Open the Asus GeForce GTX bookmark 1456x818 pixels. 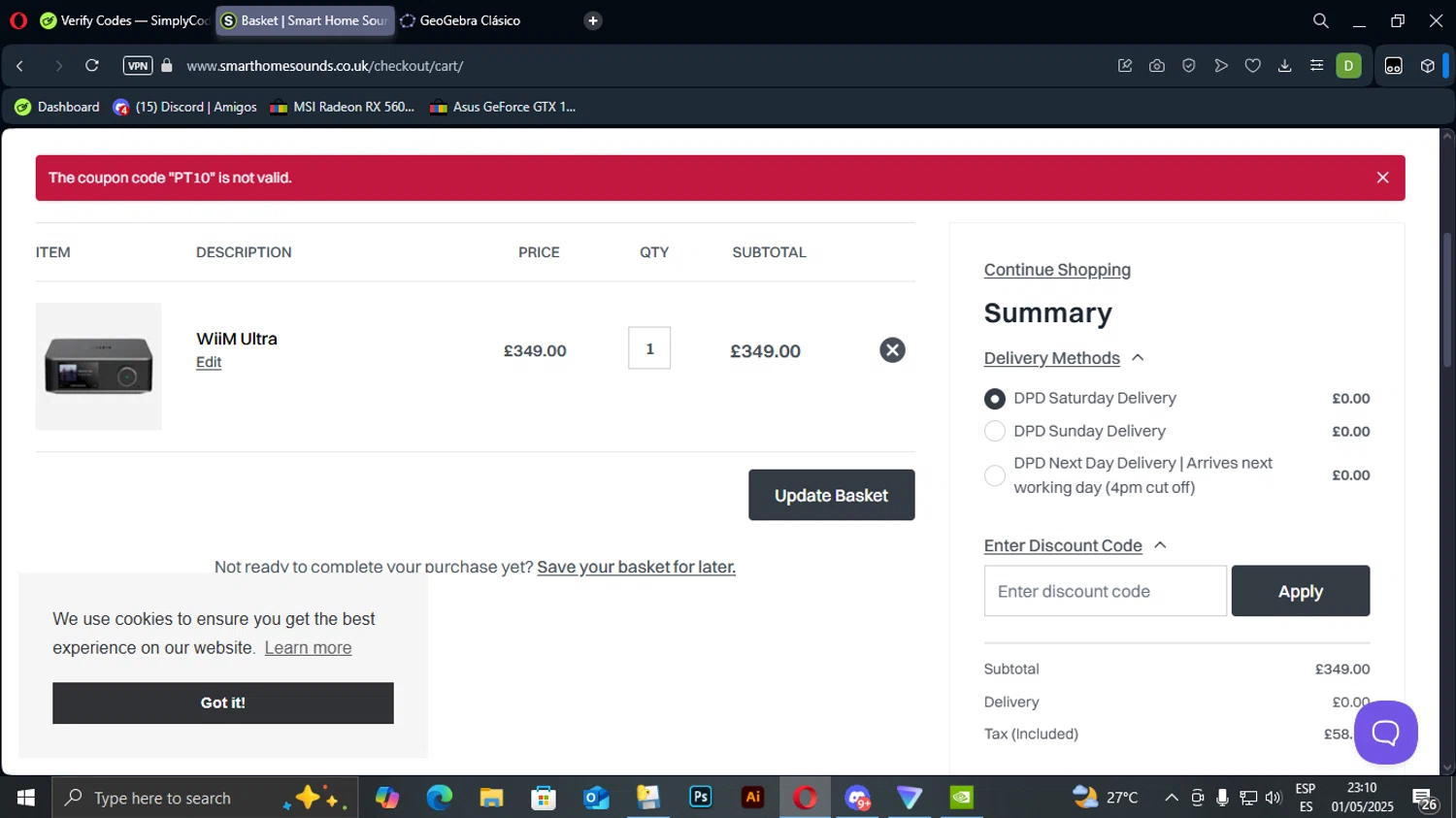(x=503, y=107)
